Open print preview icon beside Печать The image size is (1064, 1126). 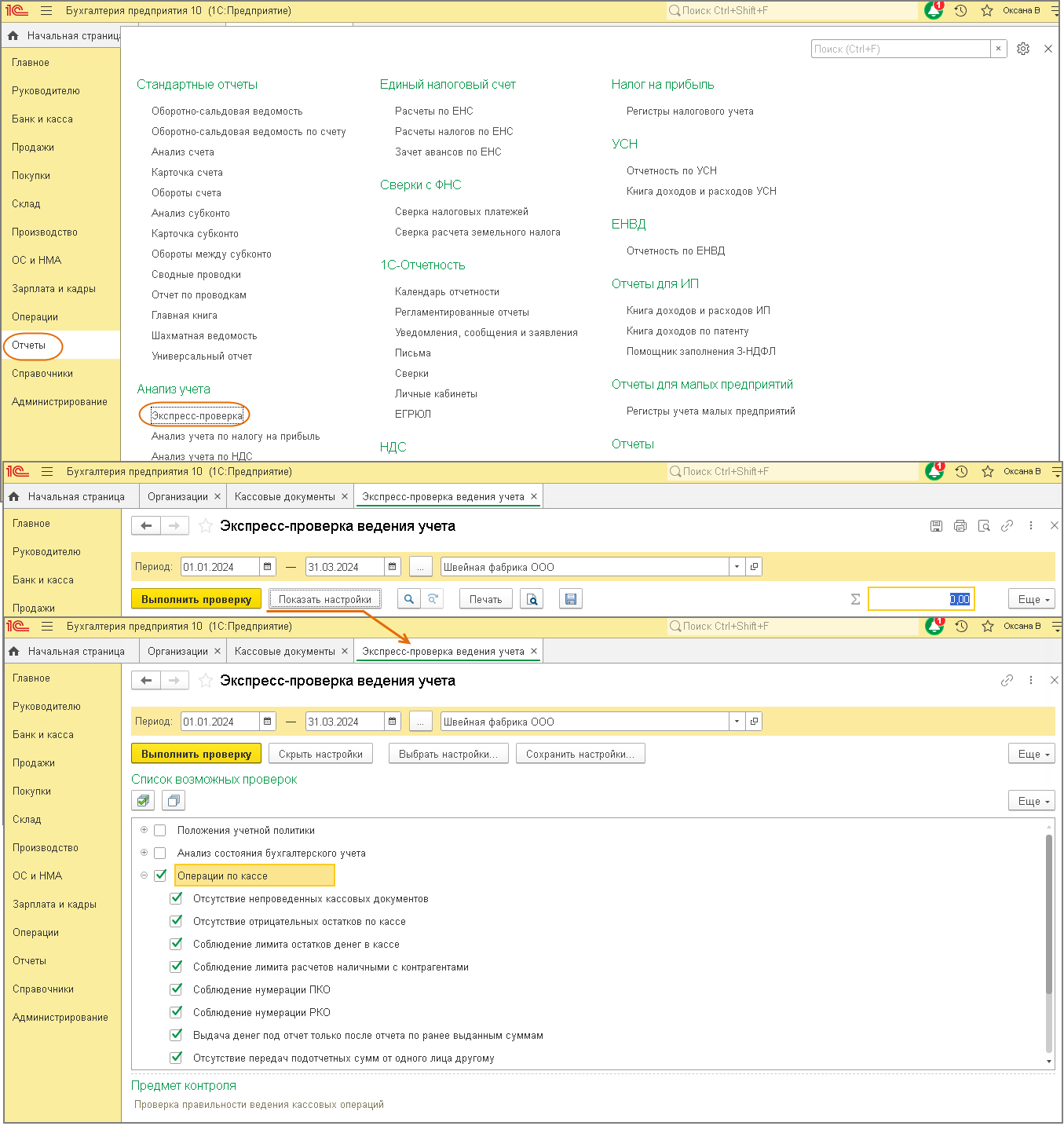pyautogui.click(x=532, y=599)
